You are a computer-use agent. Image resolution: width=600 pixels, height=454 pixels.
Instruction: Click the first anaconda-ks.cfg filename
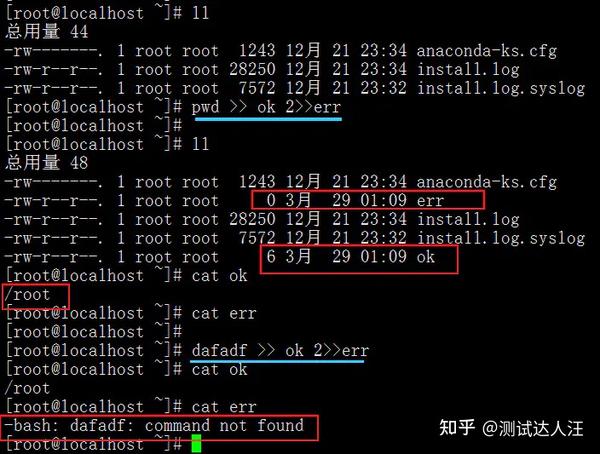point(486,51)
